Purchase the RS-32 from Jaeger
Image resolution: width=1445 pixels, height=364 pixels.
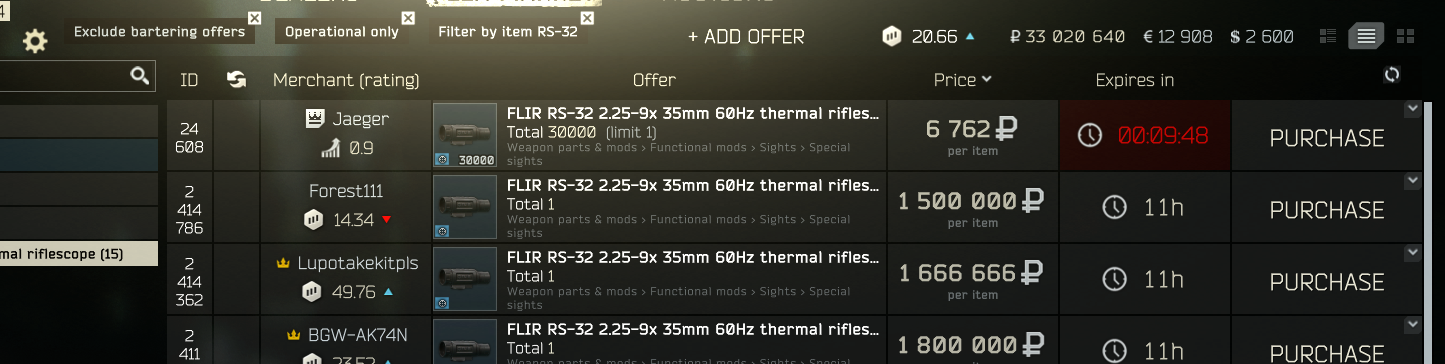point(1326,138)
